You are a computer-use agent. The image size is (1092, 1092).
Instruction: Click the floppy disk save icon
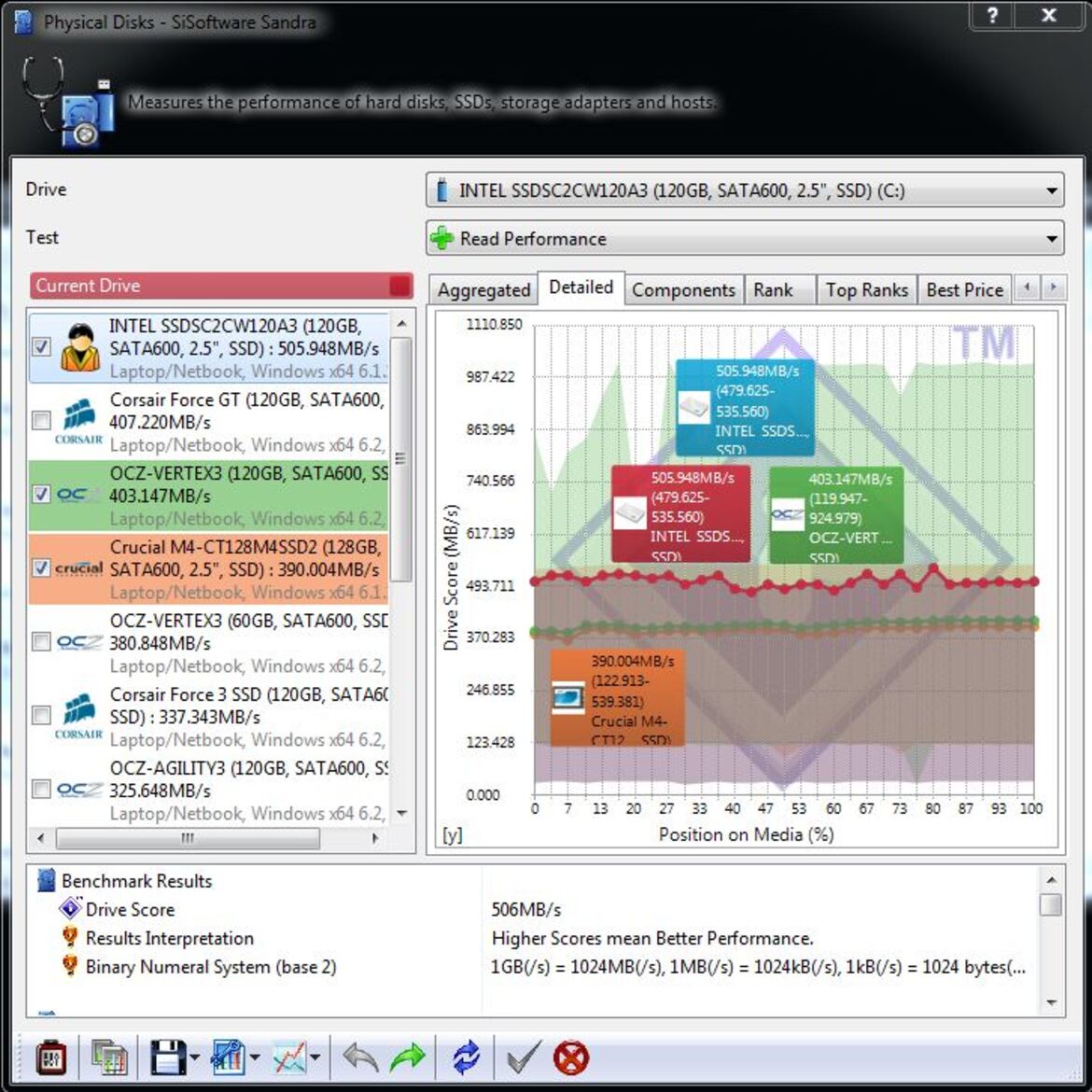168,1057
